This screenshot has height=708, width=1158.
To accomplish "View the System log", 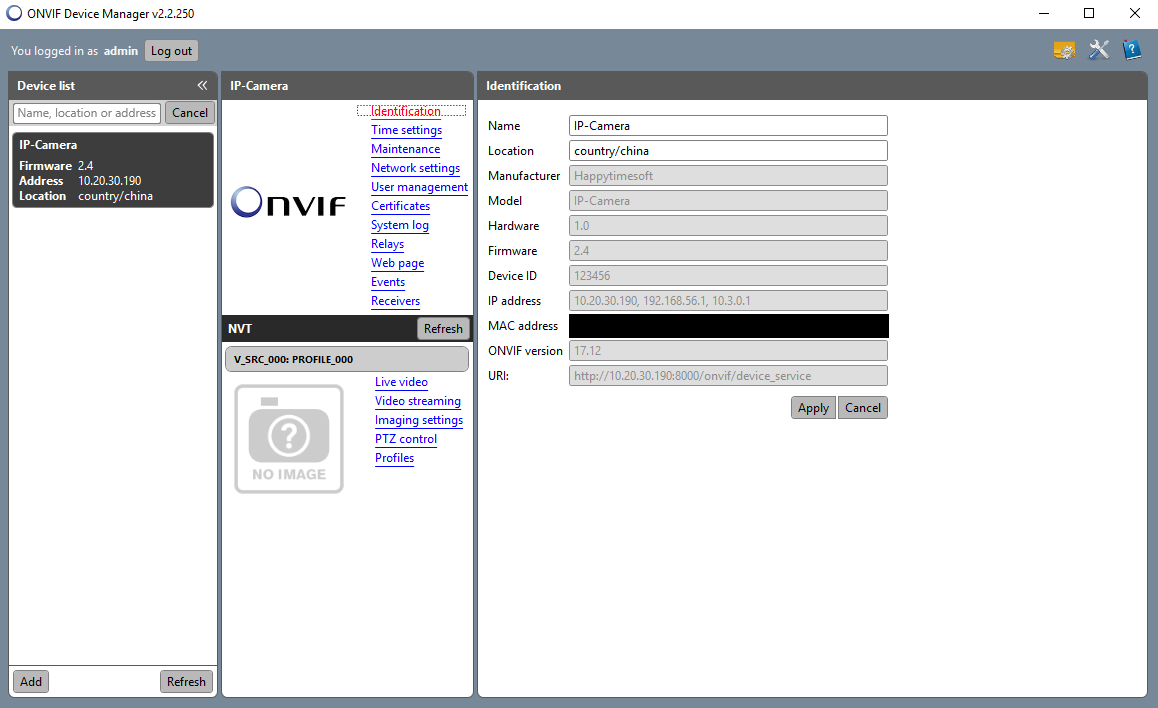I will (399, 225).
